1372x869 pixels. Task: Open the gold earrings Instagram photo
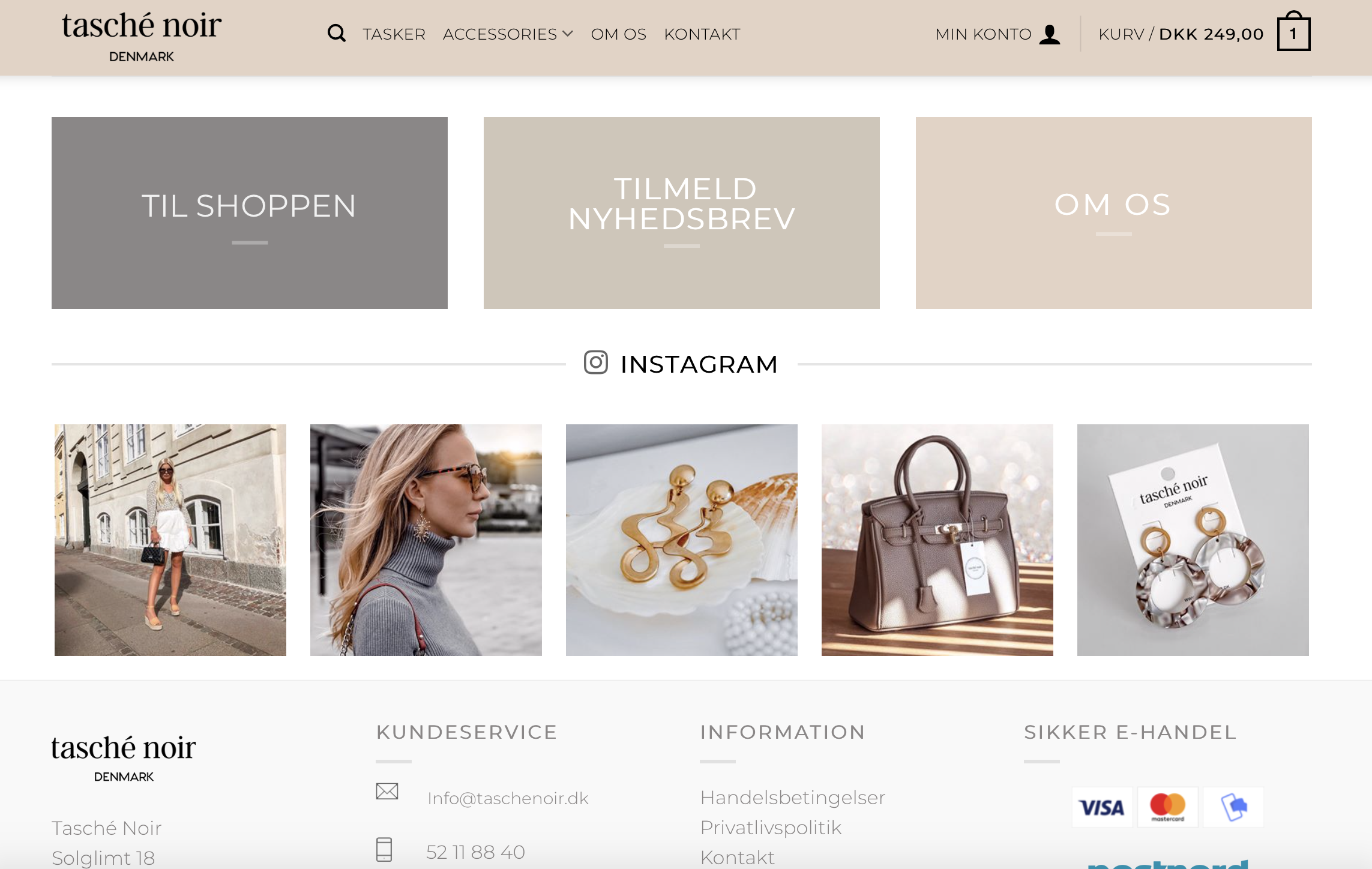(682, 540)
